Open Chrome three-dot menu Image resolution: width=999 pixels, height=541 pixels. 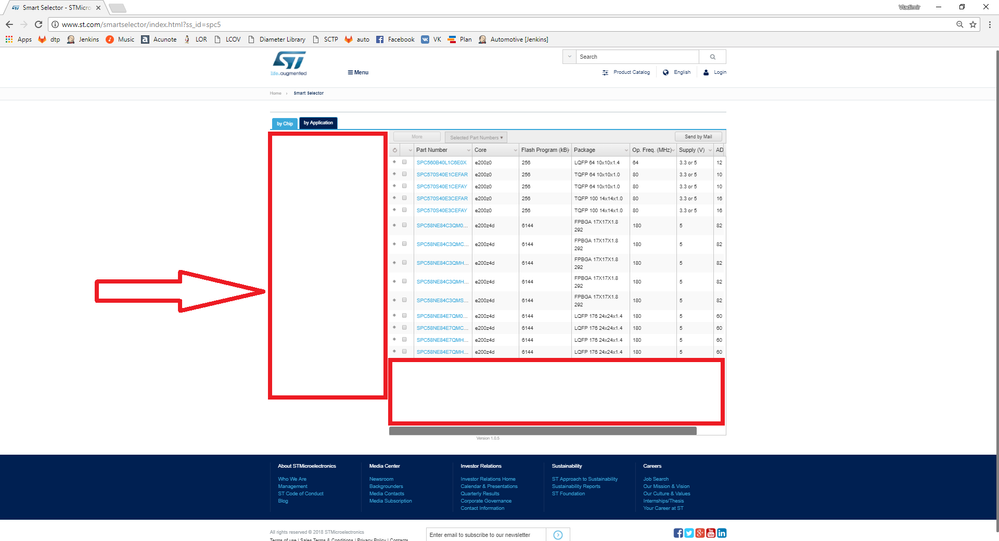click(989, 24)
